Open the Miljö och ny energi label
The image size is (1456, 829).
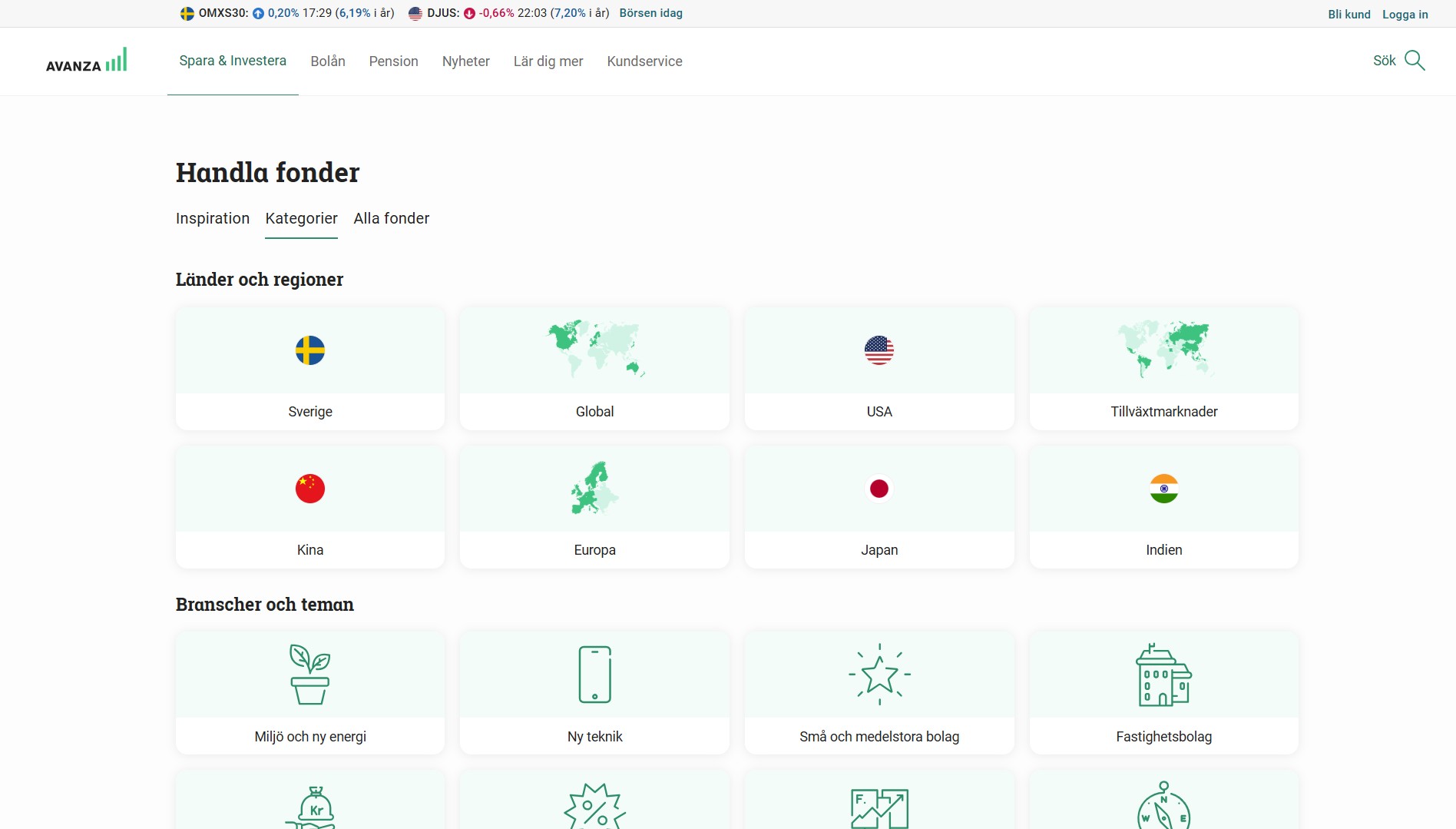click(310, 737)
